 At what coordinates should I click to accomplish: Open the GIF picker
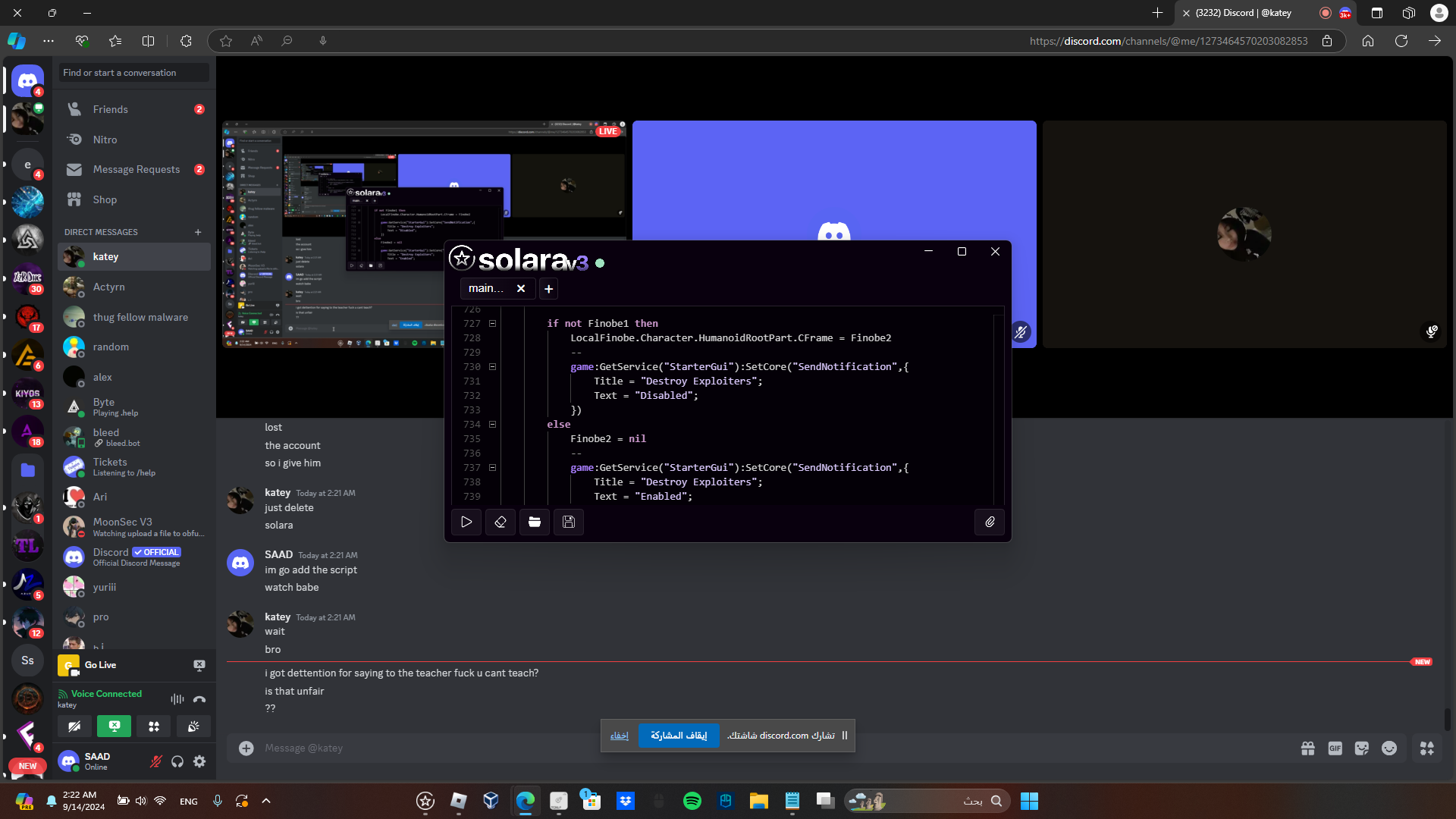pyautogui.click(x=1335, y=748)
